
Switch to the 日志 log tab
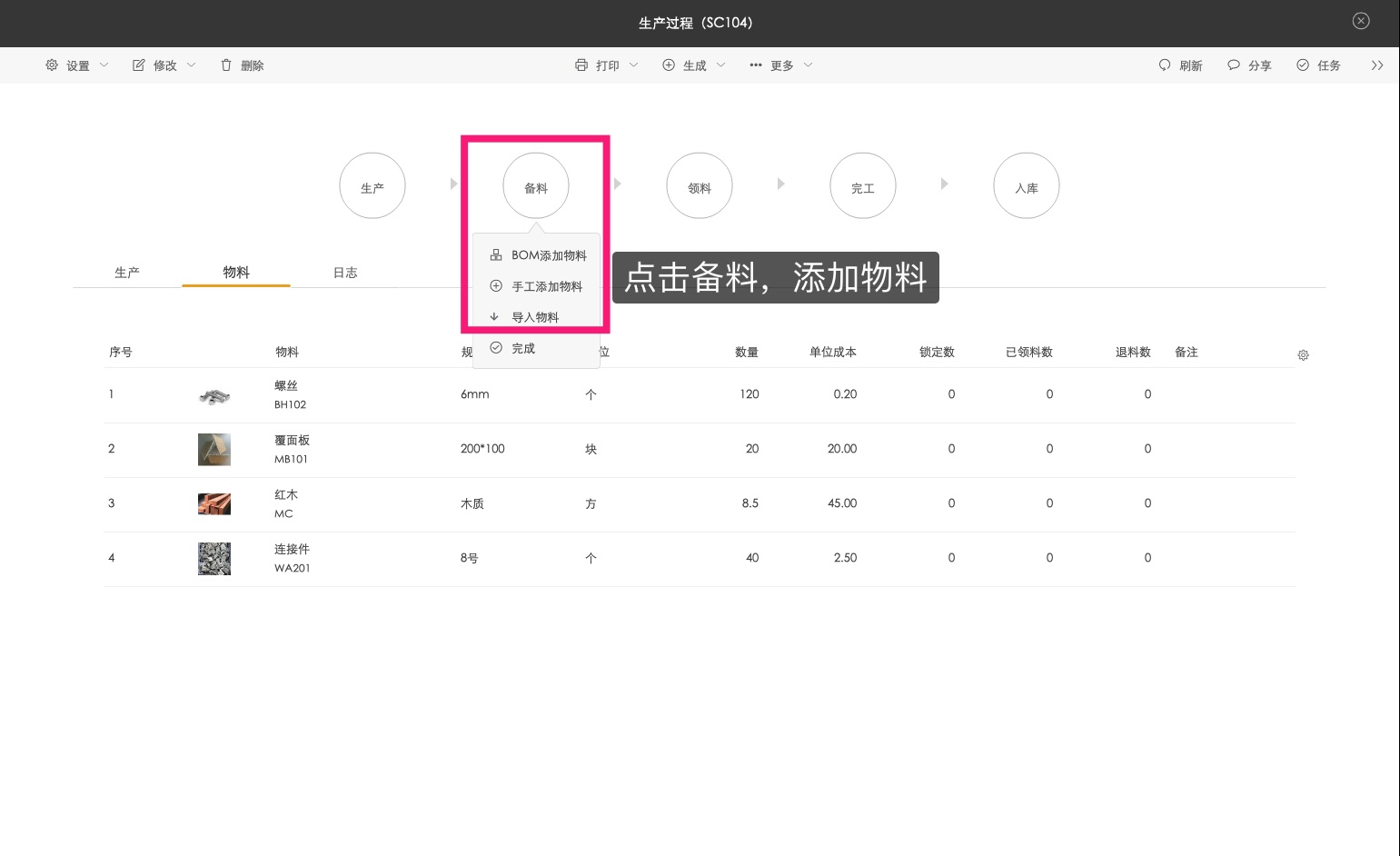[x=345, y=273]
